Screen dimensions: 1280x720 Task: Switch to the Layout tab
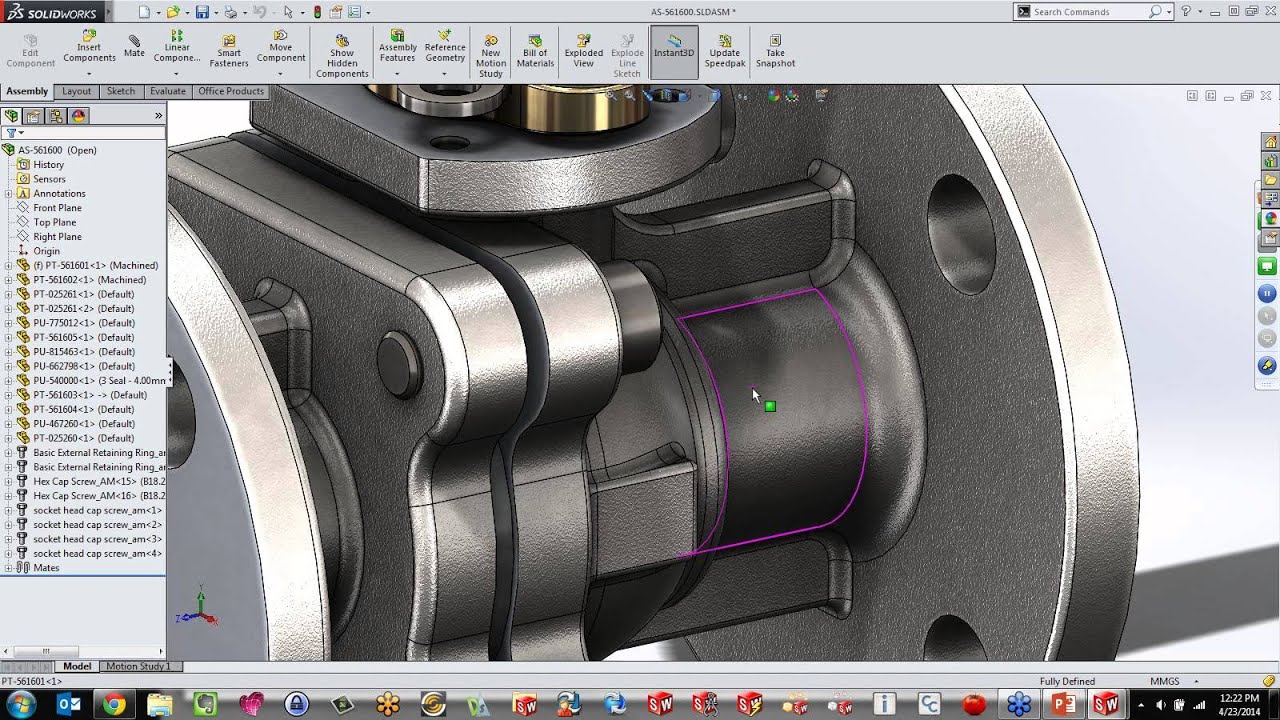(x=76, y=91)
